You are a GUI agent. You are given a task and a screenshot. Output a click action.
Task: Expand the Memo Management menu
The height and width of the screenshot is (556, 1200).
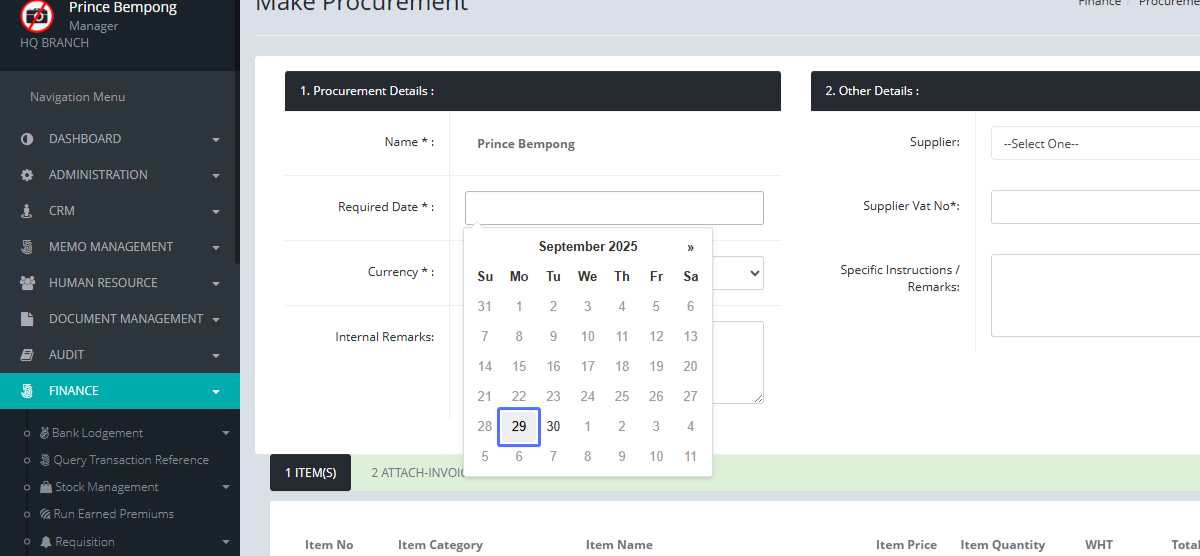[119, 247]
